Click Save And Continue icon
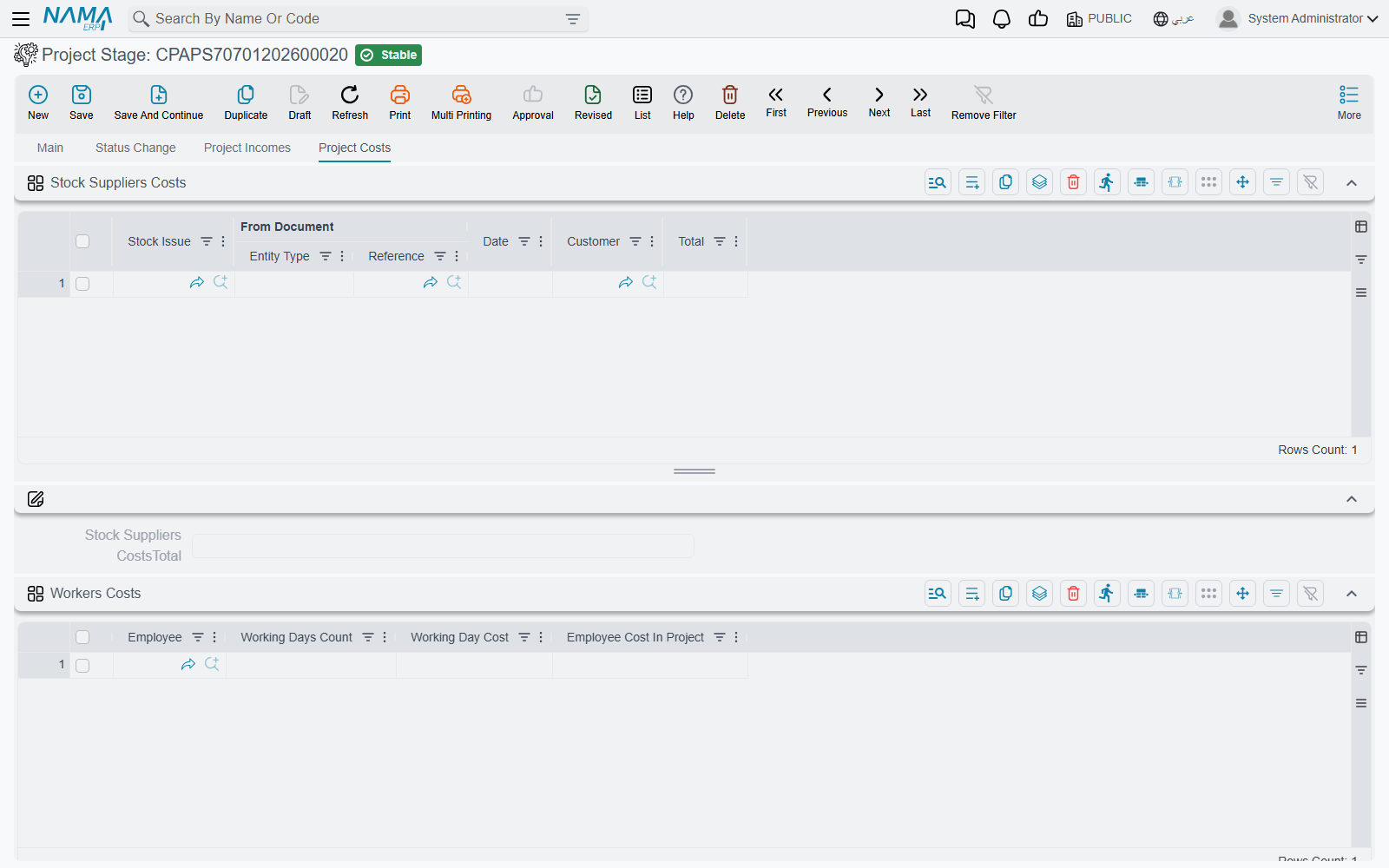 [159, 102]
